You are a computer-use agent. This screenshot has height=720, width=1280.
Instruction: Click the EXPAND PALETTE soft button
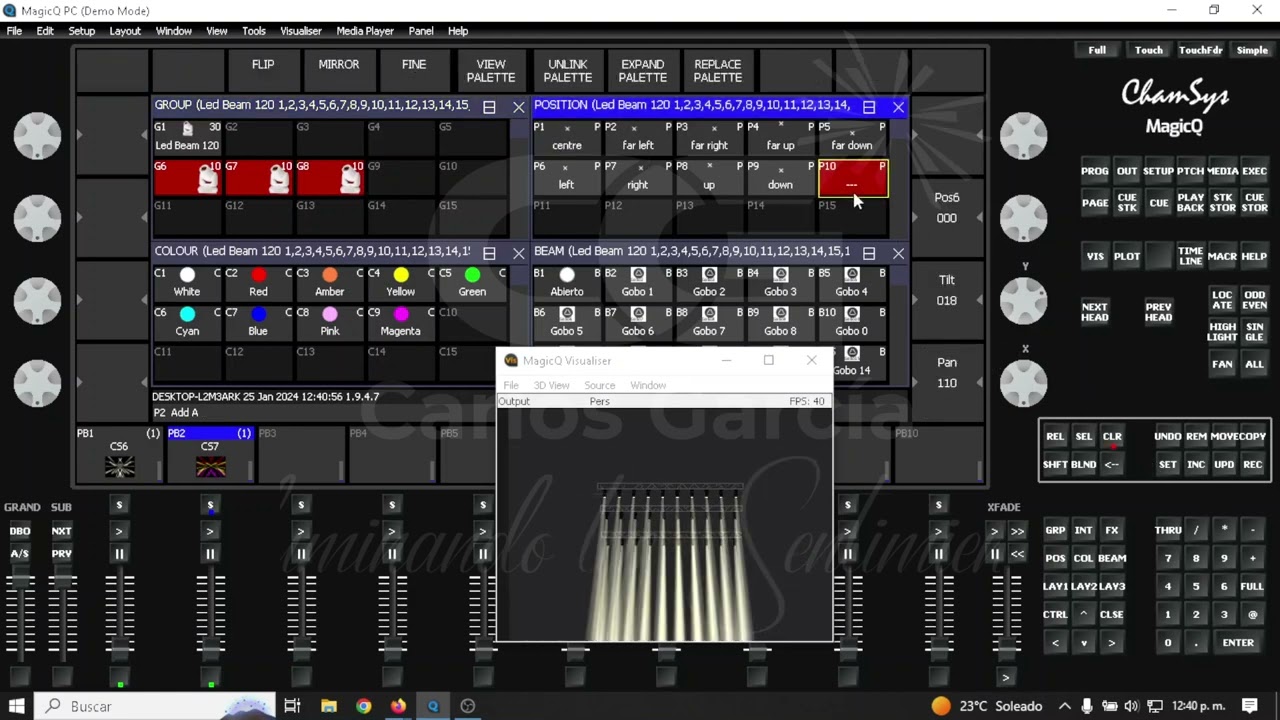pos(642,71)
